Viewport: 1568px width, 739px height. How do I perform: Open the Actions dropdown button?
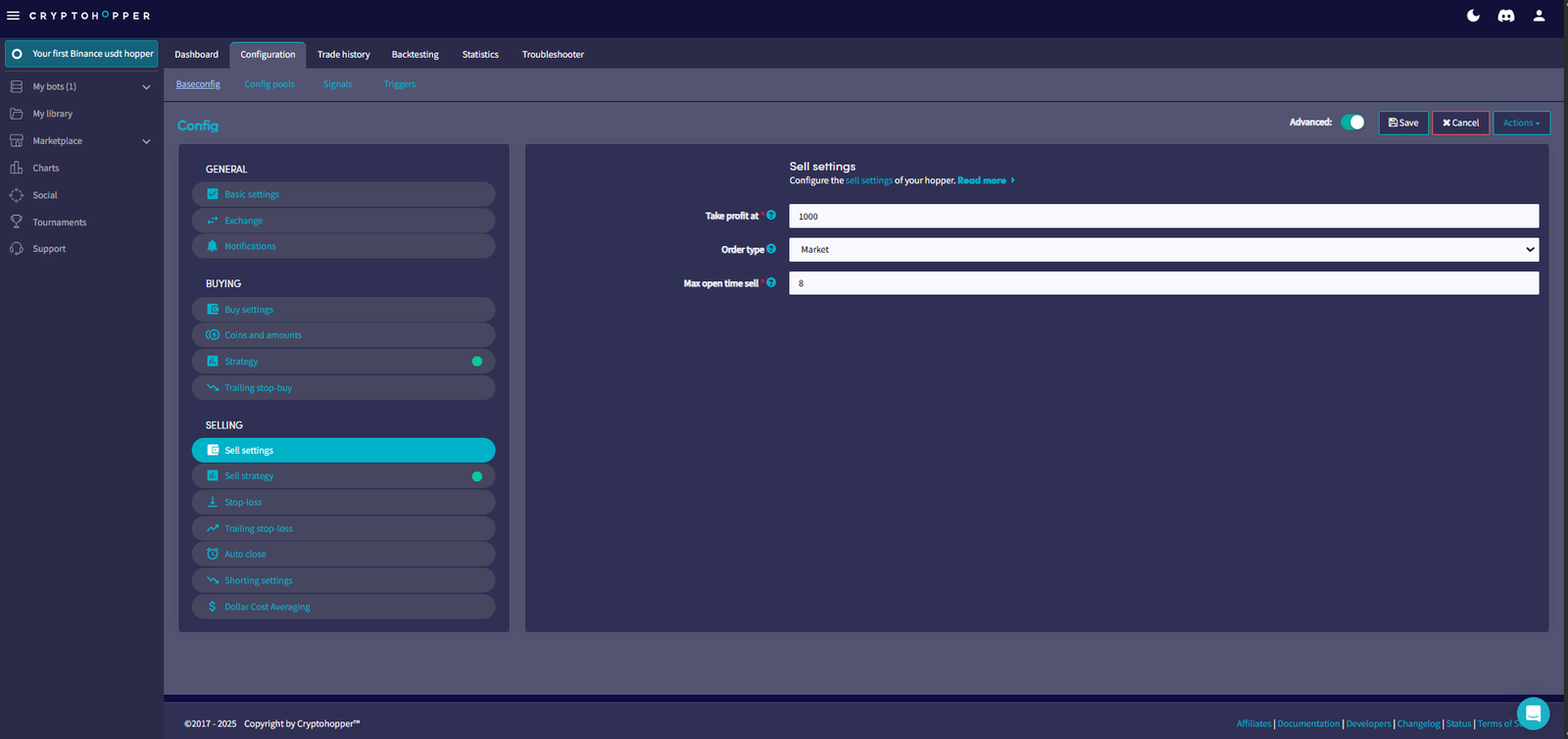click(x=1521, y=123)
